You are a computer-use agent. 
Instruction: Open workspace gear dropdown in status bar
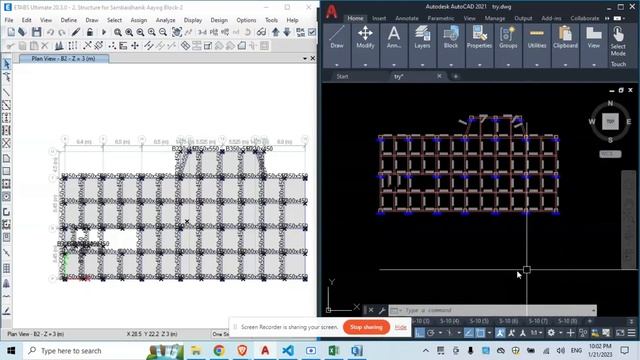pyautogui.click(x=560, y=333)
